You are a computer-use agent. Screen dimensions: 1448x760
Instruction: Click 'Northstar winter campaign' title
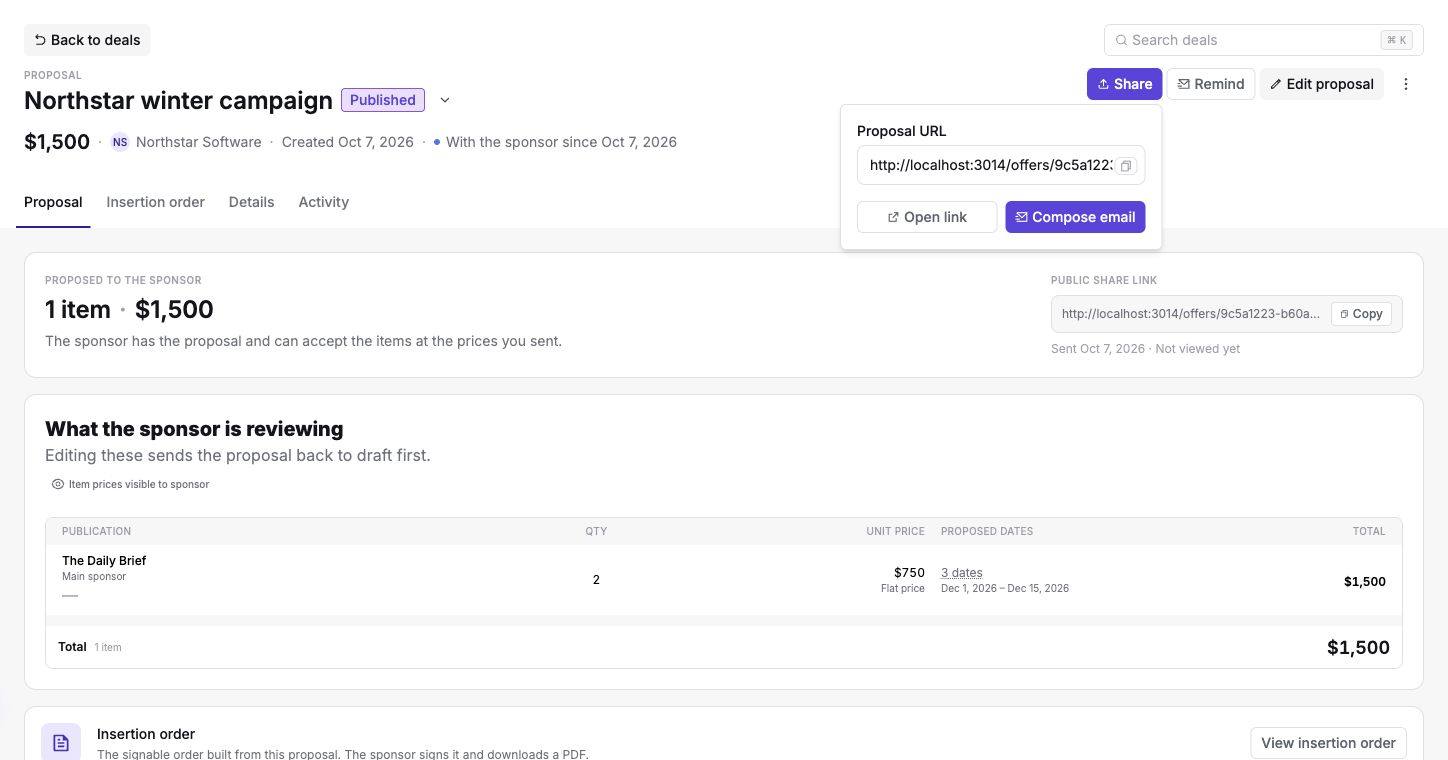(x=178, y=100)
